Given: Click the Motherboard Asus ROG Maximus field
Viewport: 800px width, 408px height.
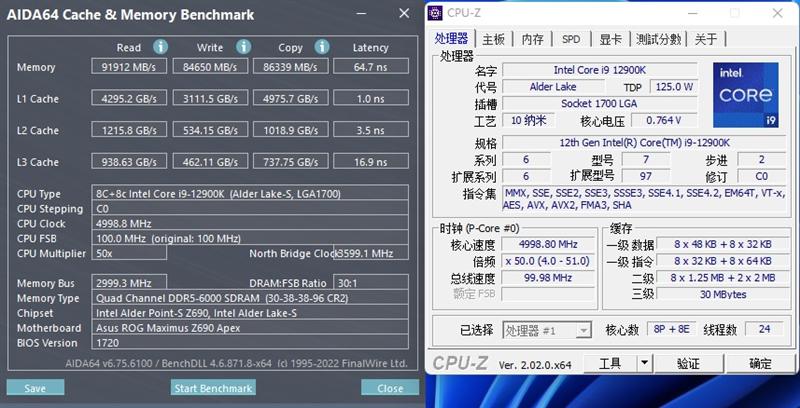Looking at the screenshot, I should 250,327.
